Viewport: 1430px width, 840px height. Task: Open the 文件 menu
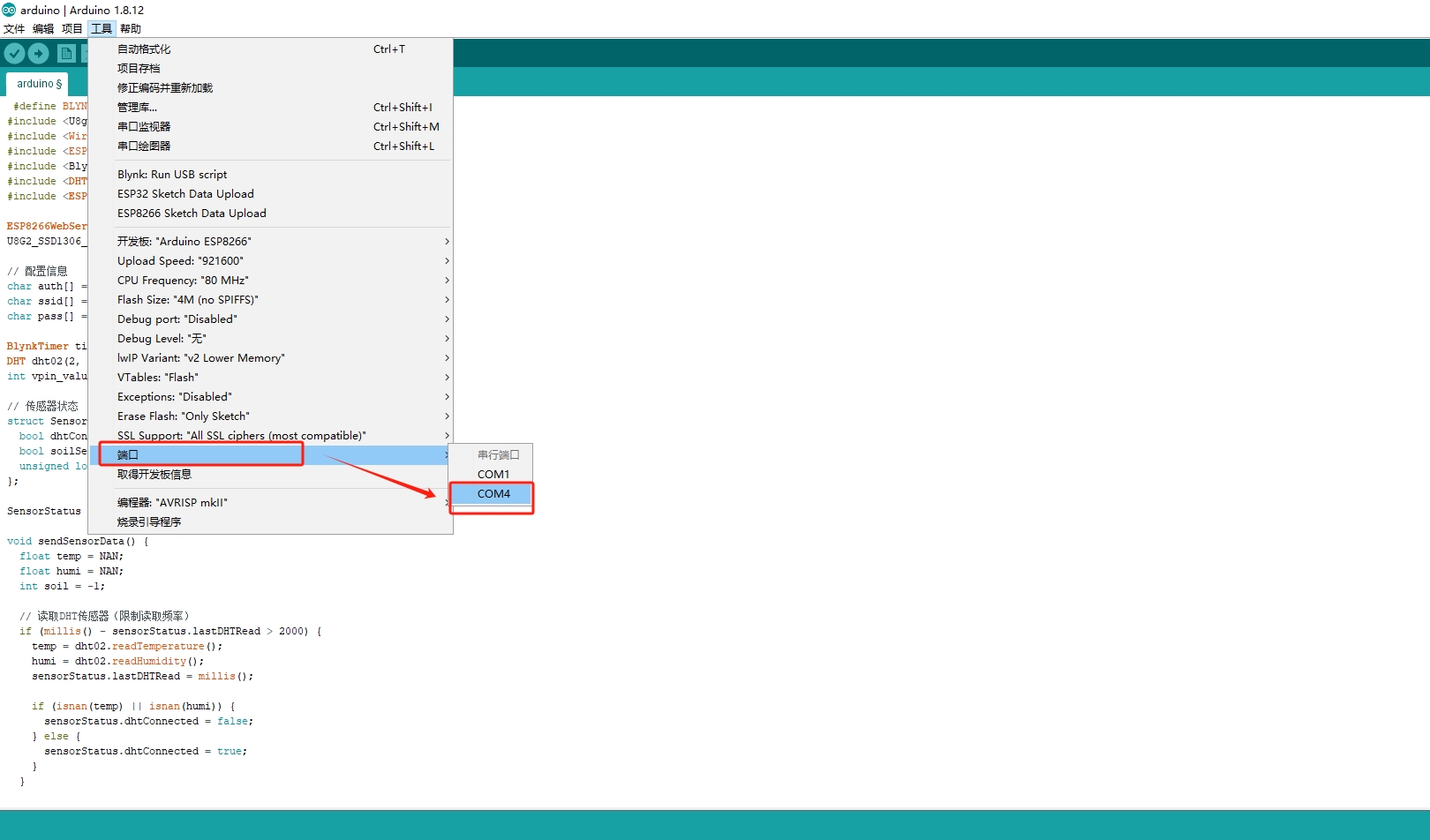point(14,28)
